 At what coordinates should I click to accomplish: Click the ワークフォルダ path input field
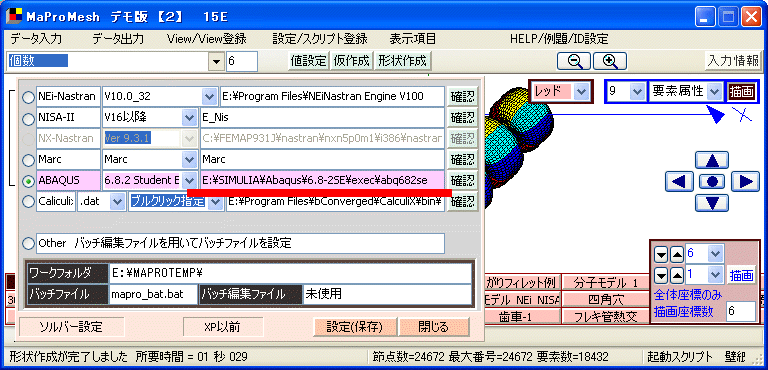tap(290, 273)
